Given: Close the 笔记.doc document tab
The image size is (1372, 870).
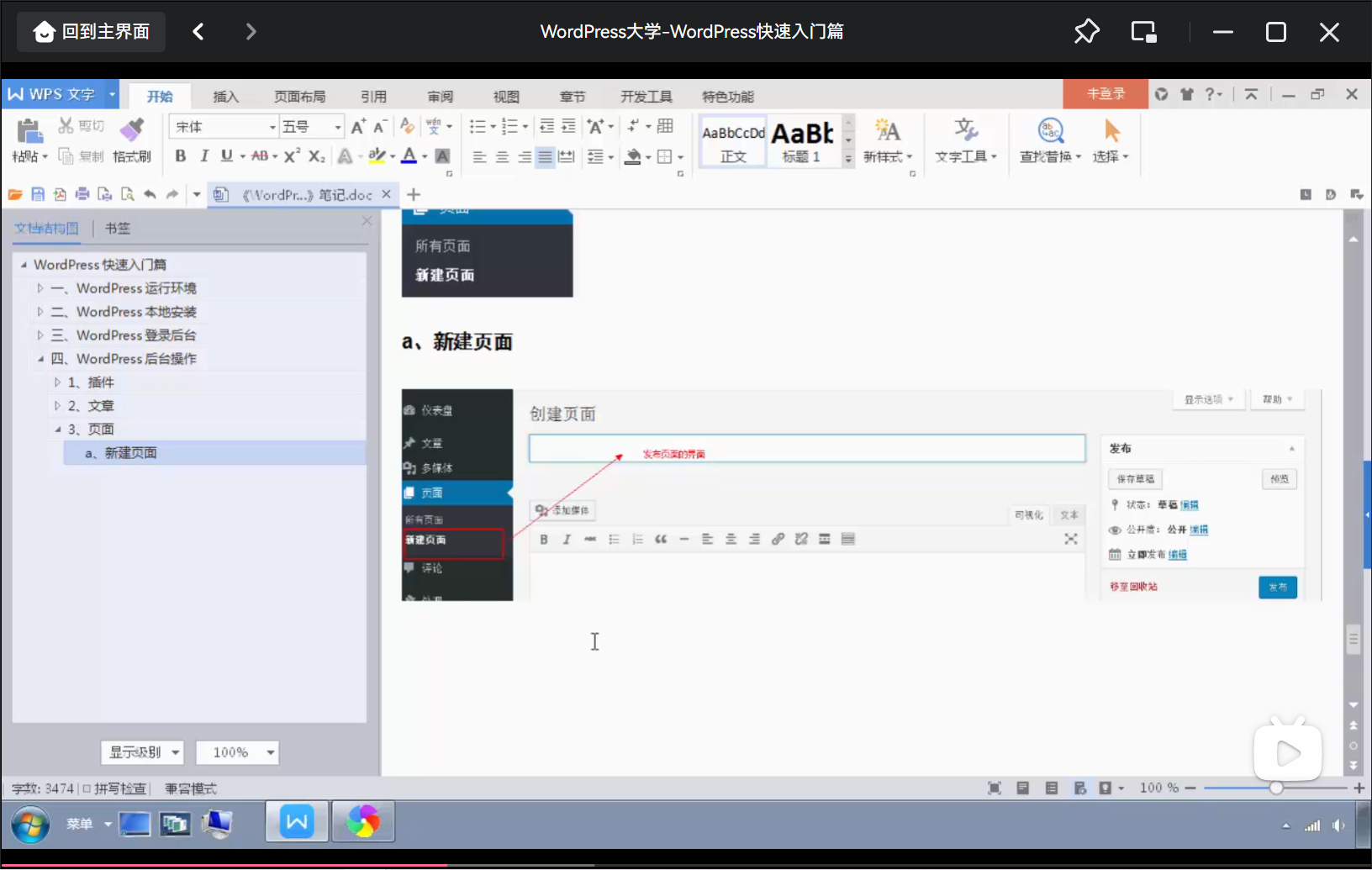Looking at the screenshot, I should click(386, 194).
